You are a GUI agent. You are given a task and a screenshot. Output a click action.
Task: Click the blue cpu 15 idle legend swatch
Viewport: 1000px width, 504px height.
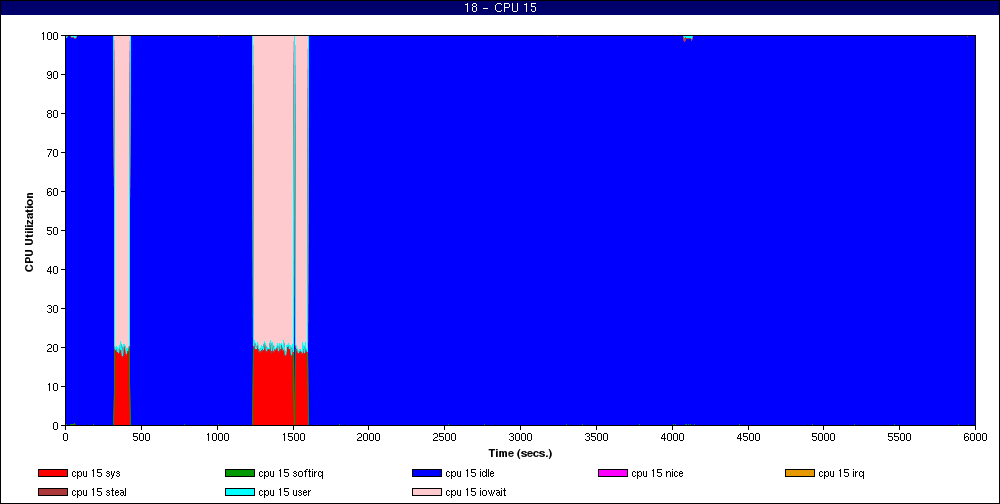point(427,473)
